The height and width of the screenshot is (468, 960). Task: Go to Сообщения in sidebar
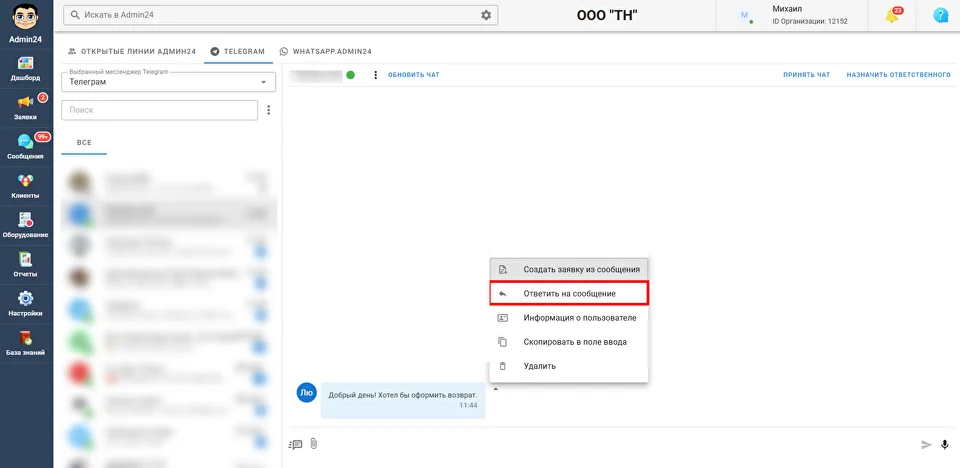tap(26, 147)
